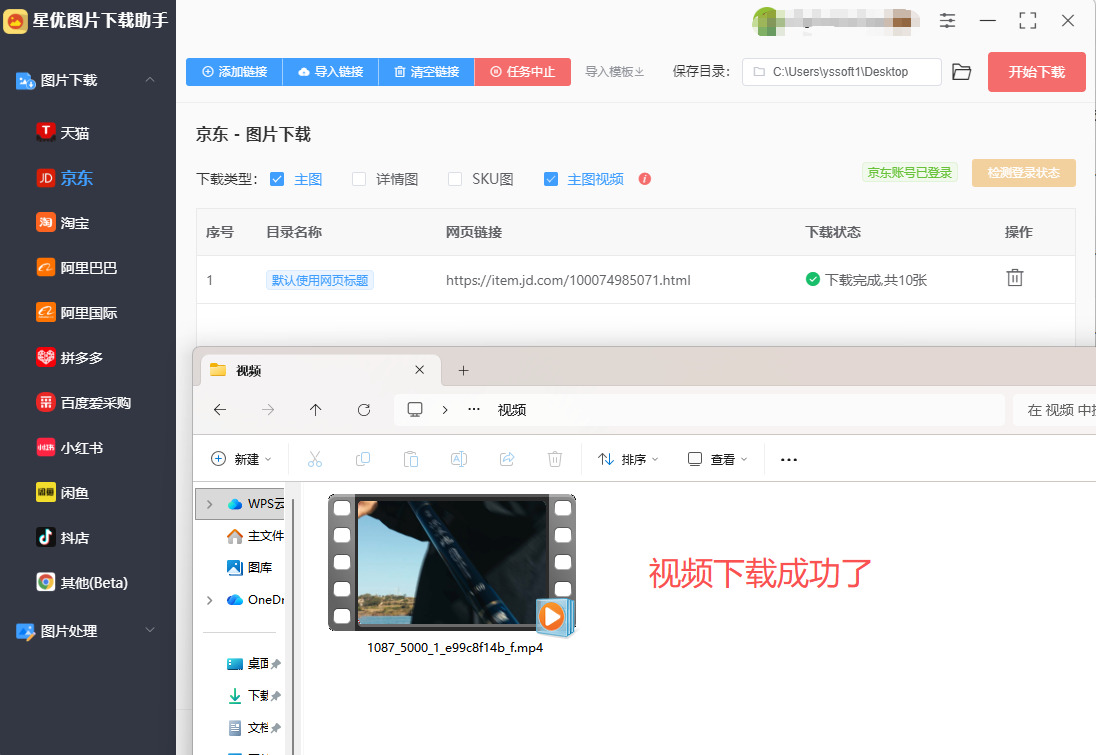Image resolution: width=1096 pixels, height=755 pixels.
Task: Open the 阿里国际 download section
Action: pyautogui.click(x=77, y=312)
